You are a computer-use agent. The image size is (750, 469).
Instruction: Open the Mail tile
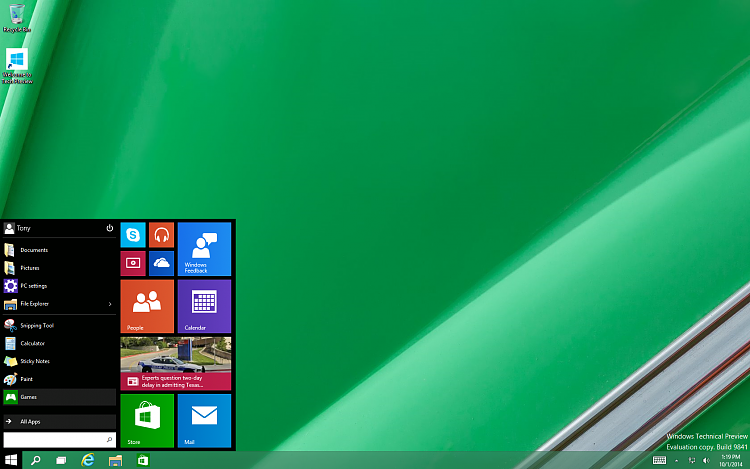(x=204, y=421)
